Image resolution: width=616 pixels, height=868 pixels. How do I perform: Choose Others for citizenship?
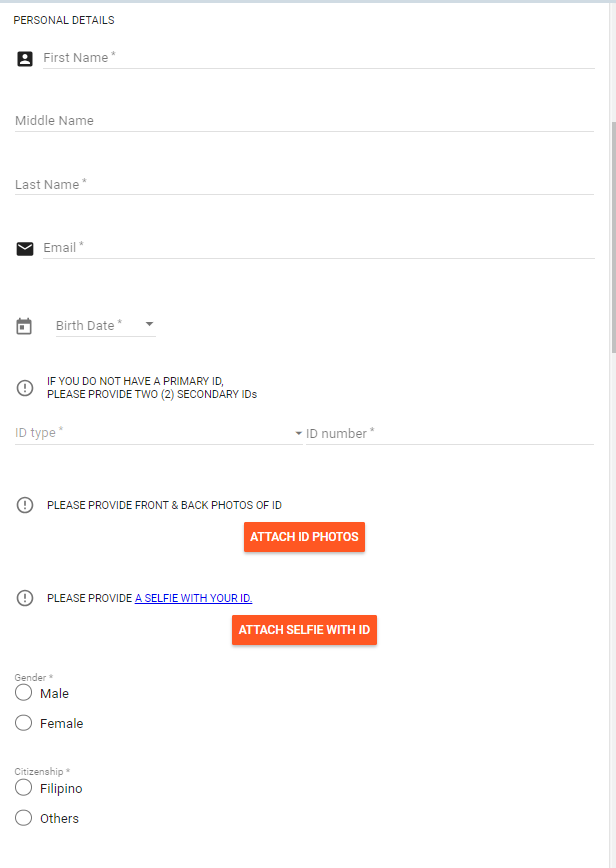tap(24, 818)
